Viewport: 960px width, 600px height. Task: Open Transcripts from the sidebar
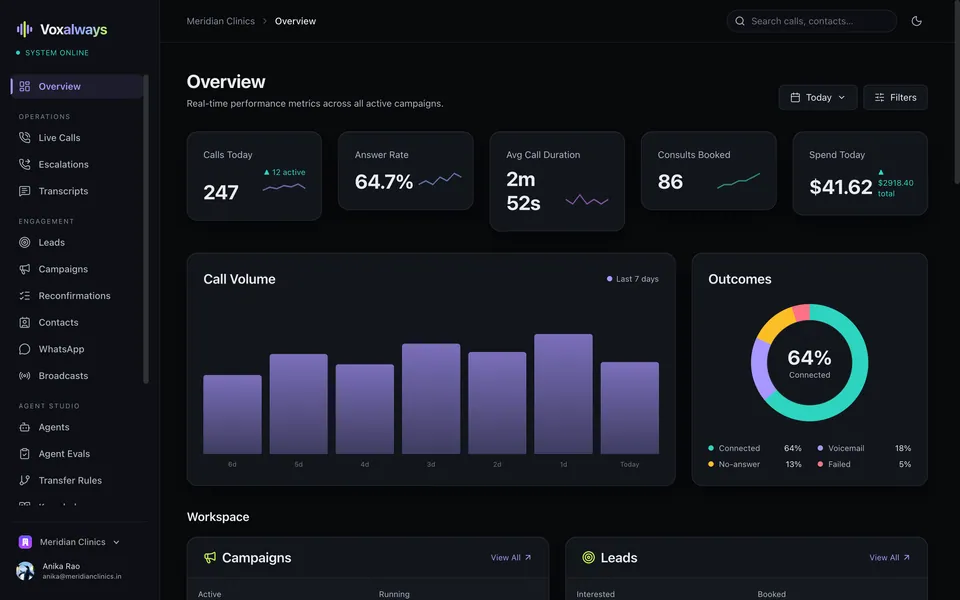[77, 191]
